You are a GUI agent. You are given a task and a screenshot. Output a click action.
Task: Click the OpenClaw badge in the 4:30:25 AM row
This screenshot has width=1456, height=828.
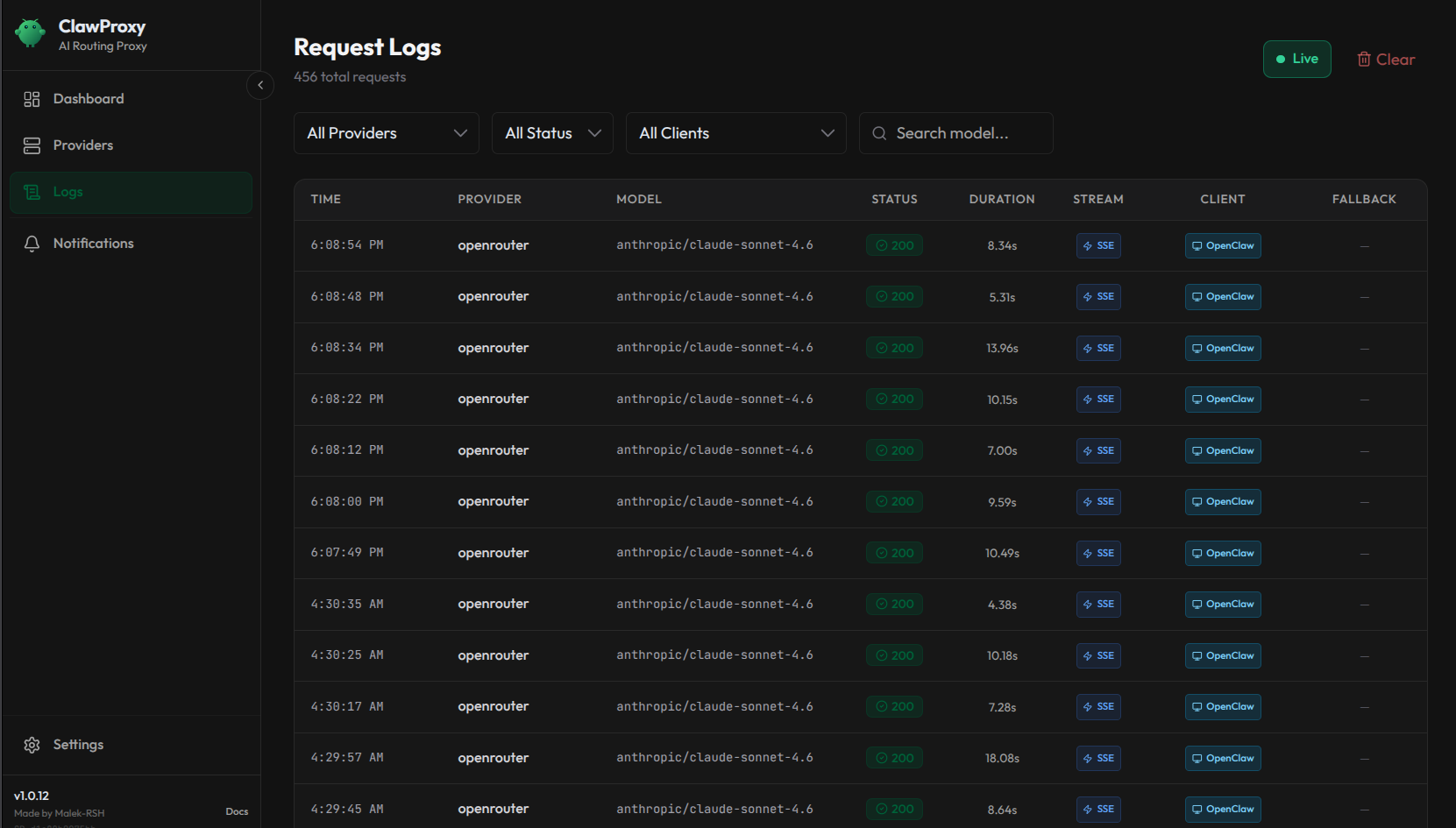coord(1223,655)
